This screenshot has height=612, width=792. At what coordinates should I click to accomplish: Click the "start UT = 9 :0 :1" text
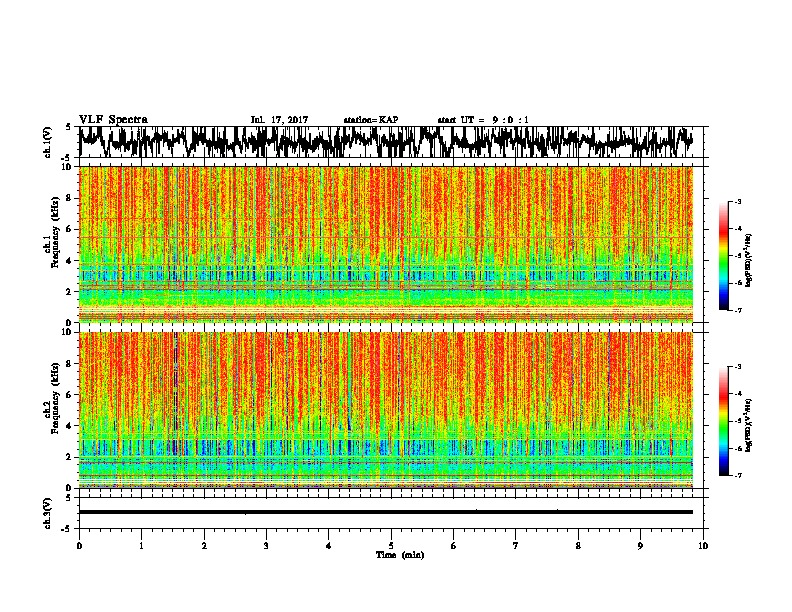coord(483,120)
